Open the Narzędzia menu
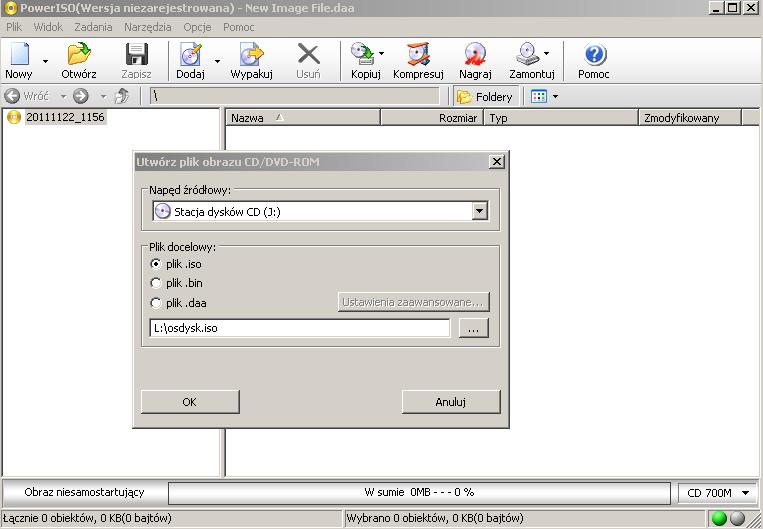Viewport: 763px width, 529px height. click(x=147, y=27)
